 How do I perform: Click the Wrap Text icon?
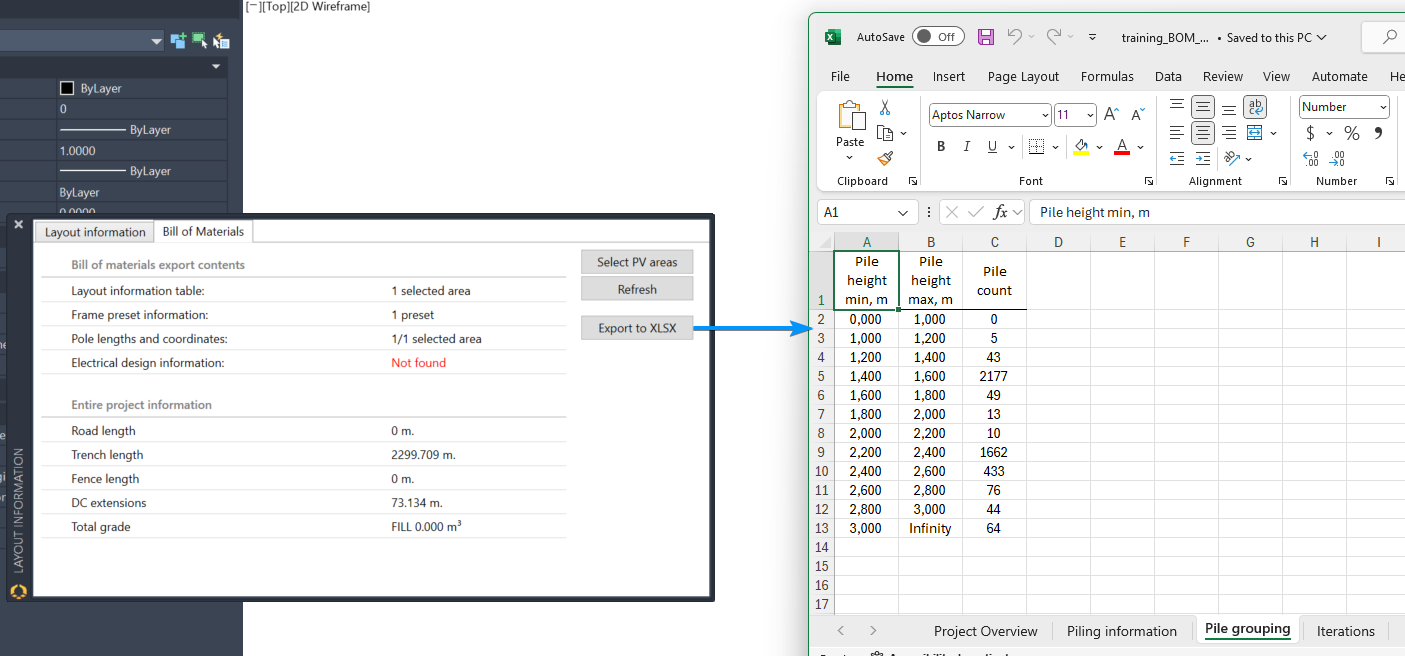point(1255,106)
